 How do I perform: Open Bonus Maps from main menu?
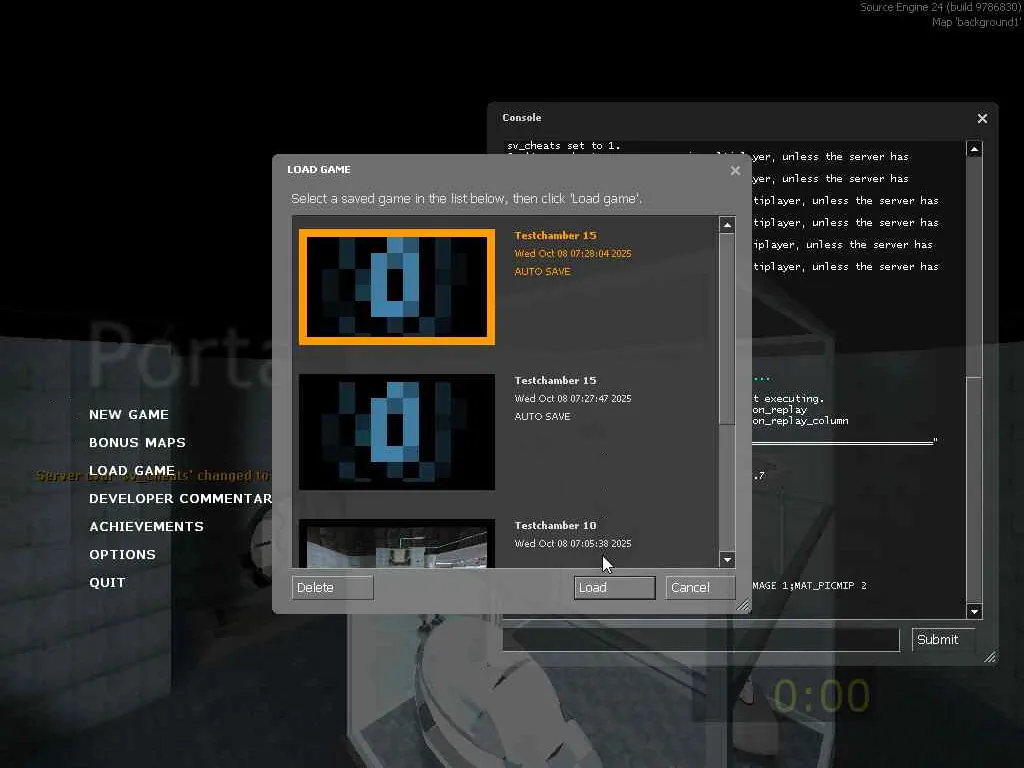point(137,443)
